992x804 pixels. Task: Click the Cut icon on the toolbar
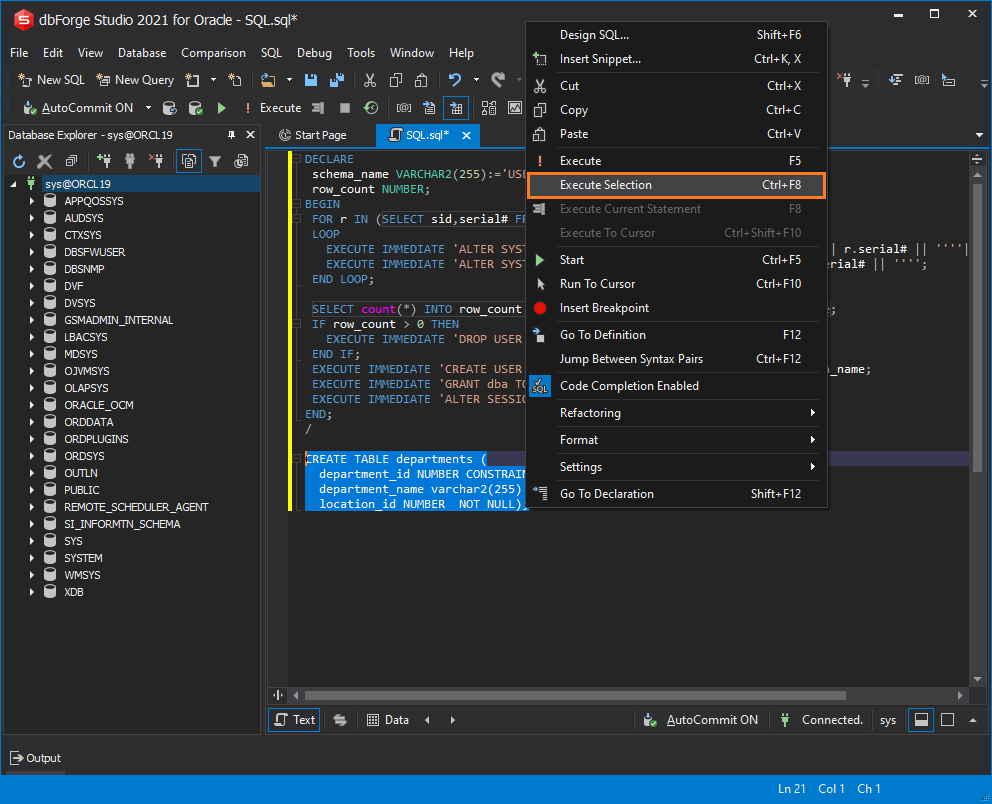point(368,79)
